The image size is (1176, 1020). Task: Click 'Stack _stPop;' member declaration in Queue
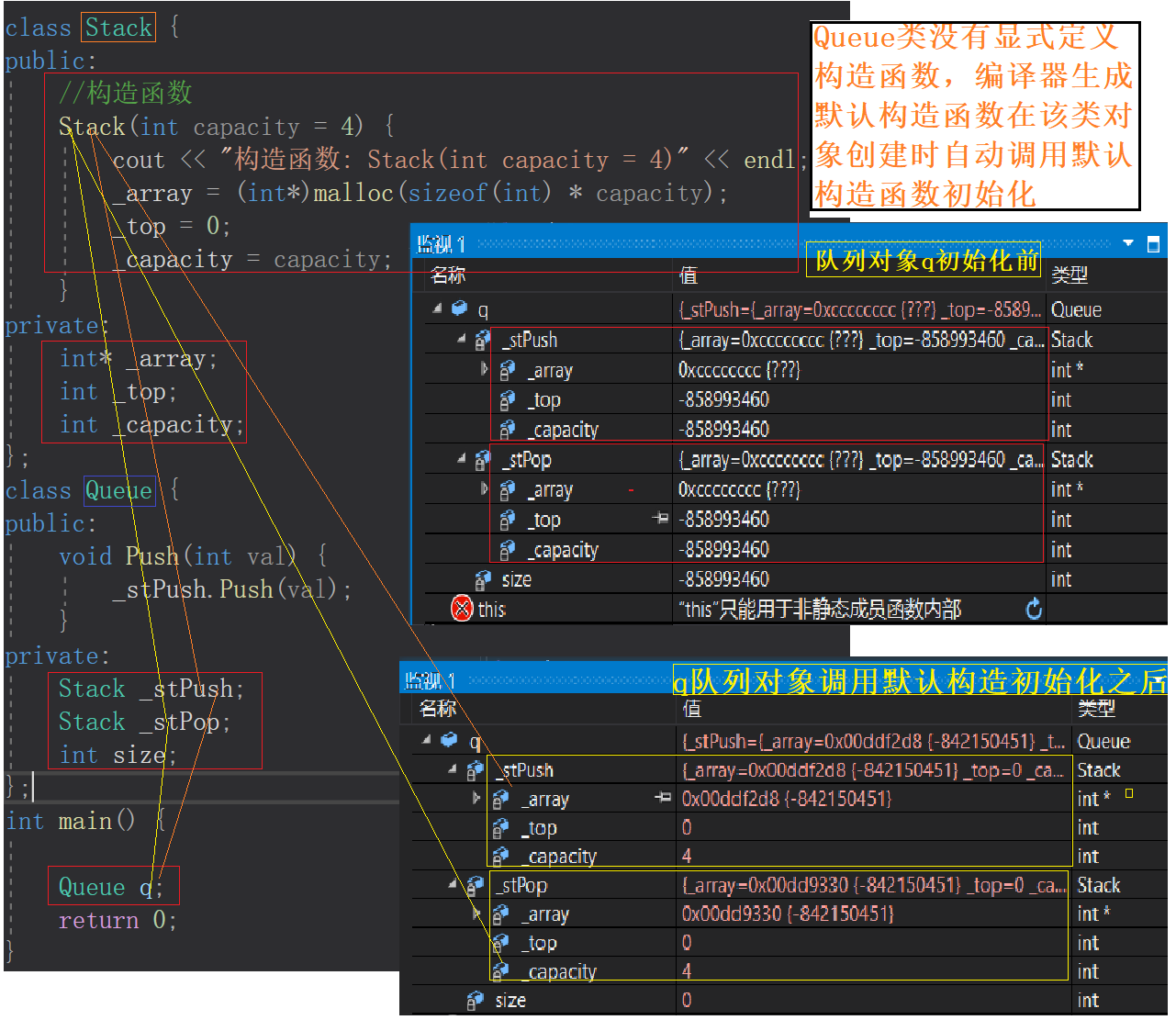tap(144, 722)
